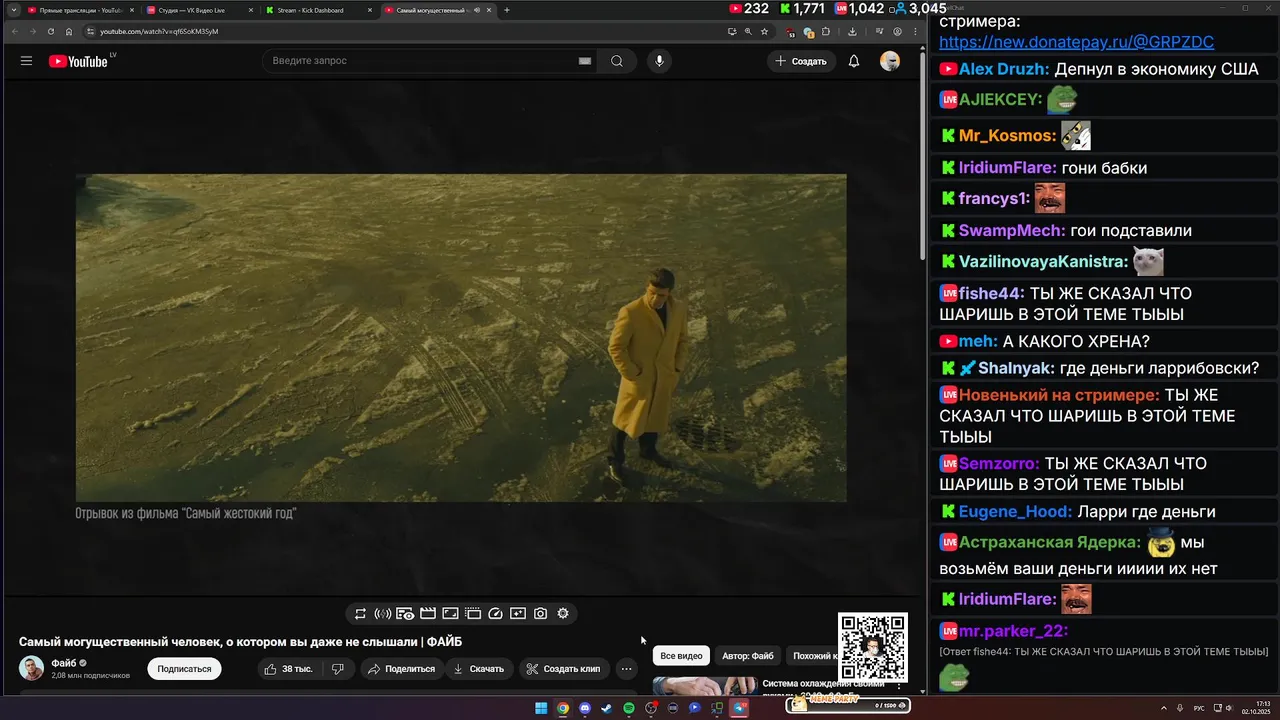This screenshot has width=1280, height=720.
Task: Open the РУС language indicator
Action: point(1199,708)
